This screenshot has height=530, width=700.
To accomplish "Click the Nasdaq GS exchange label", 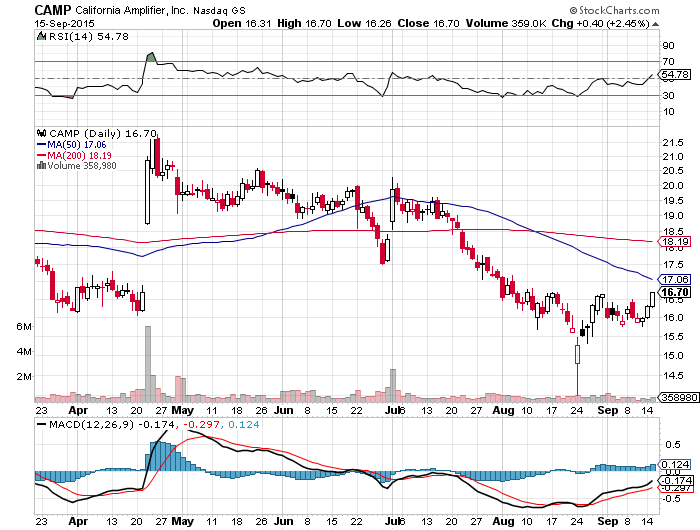I will 219,11.
